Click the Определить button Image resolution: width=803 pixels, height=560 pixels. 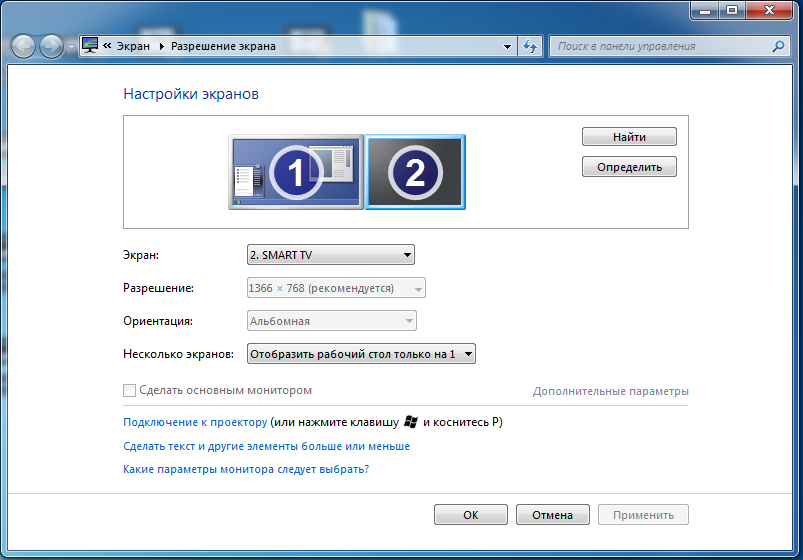[629, 167]
